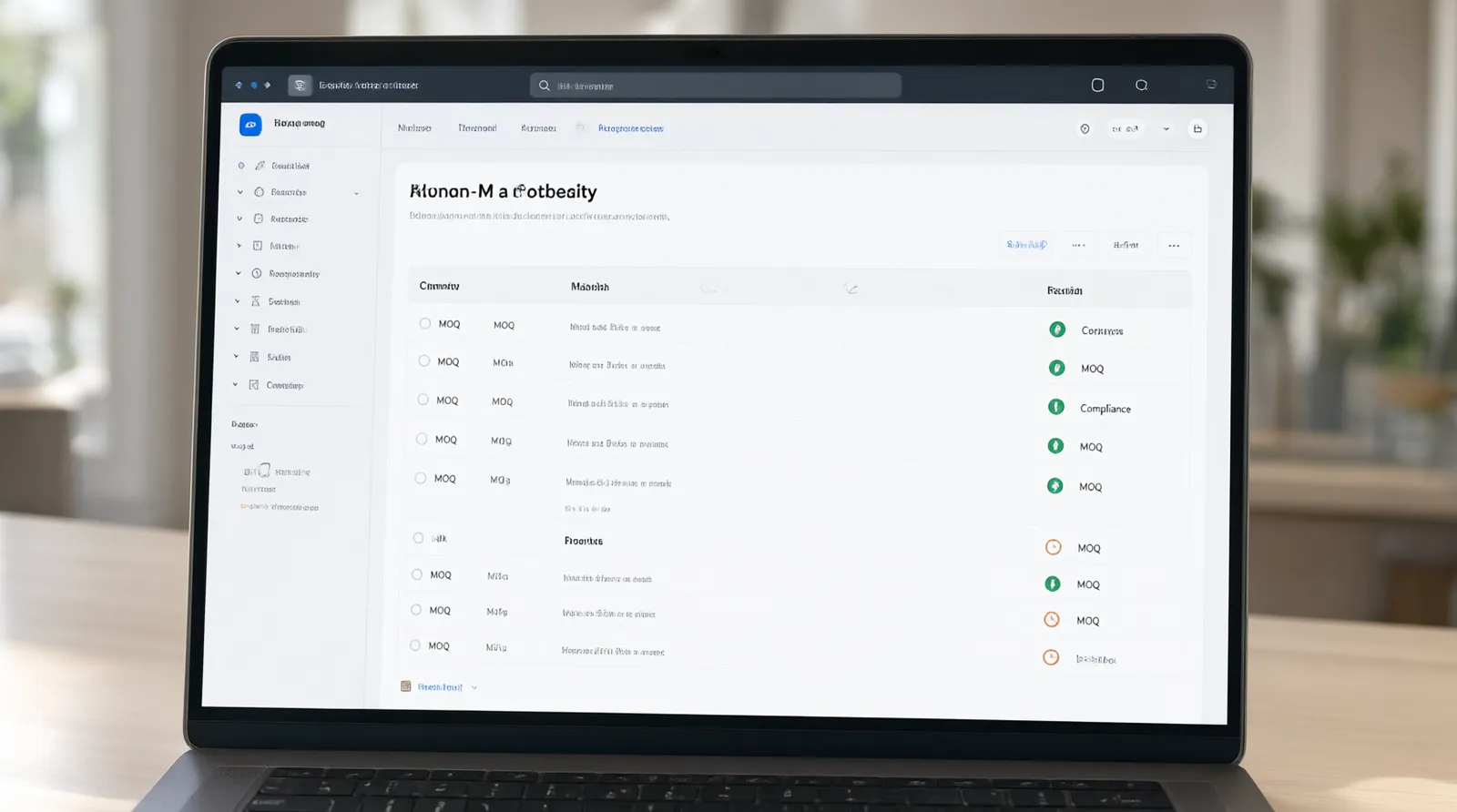The width and height of the screenshot is (1457, 812).
Task: Select the radio button in the section header row
Action: coord(418,538)
